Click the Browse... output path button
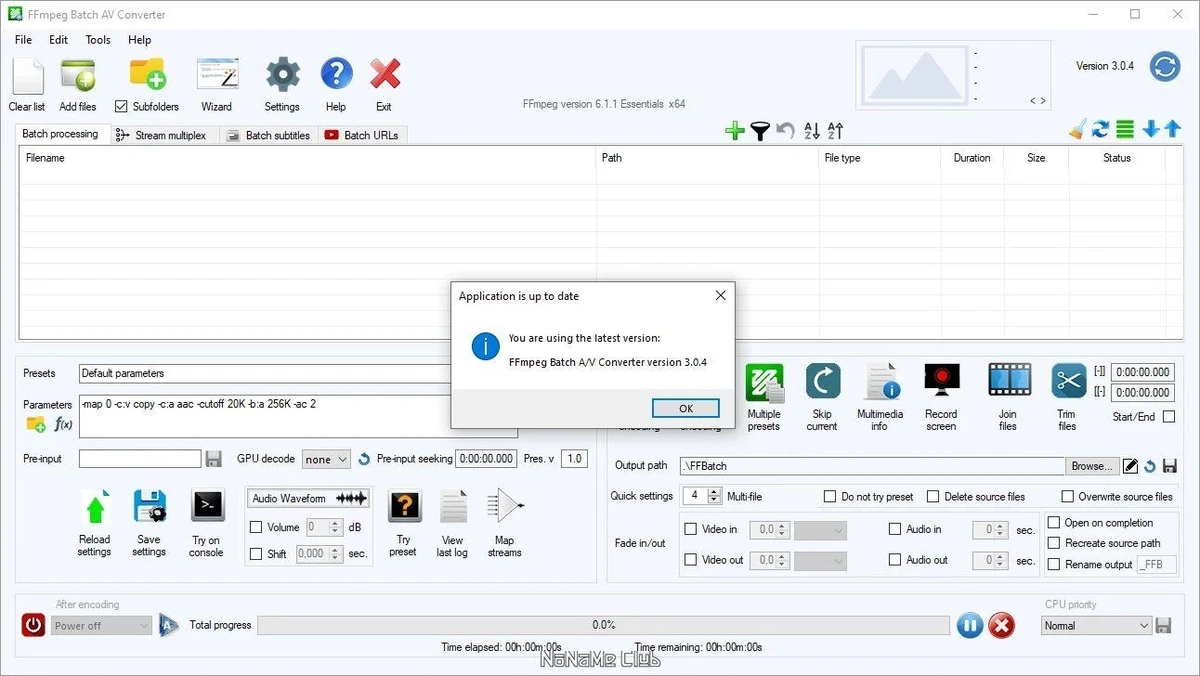Screen dimensions: 1200x676 [1092, 466]
